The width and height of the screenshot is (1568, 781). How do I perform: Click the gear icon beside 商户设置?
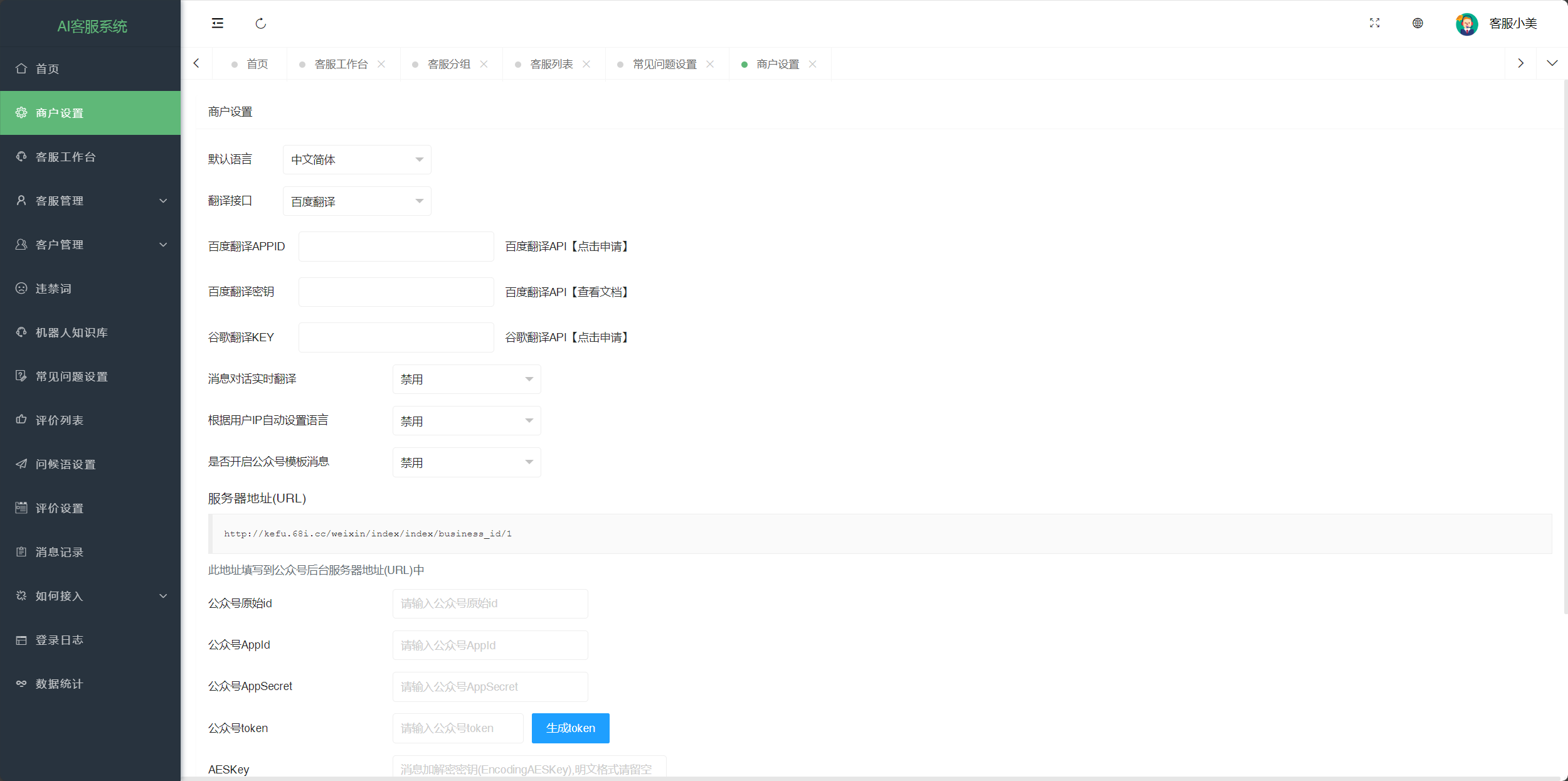pos(21,112)
